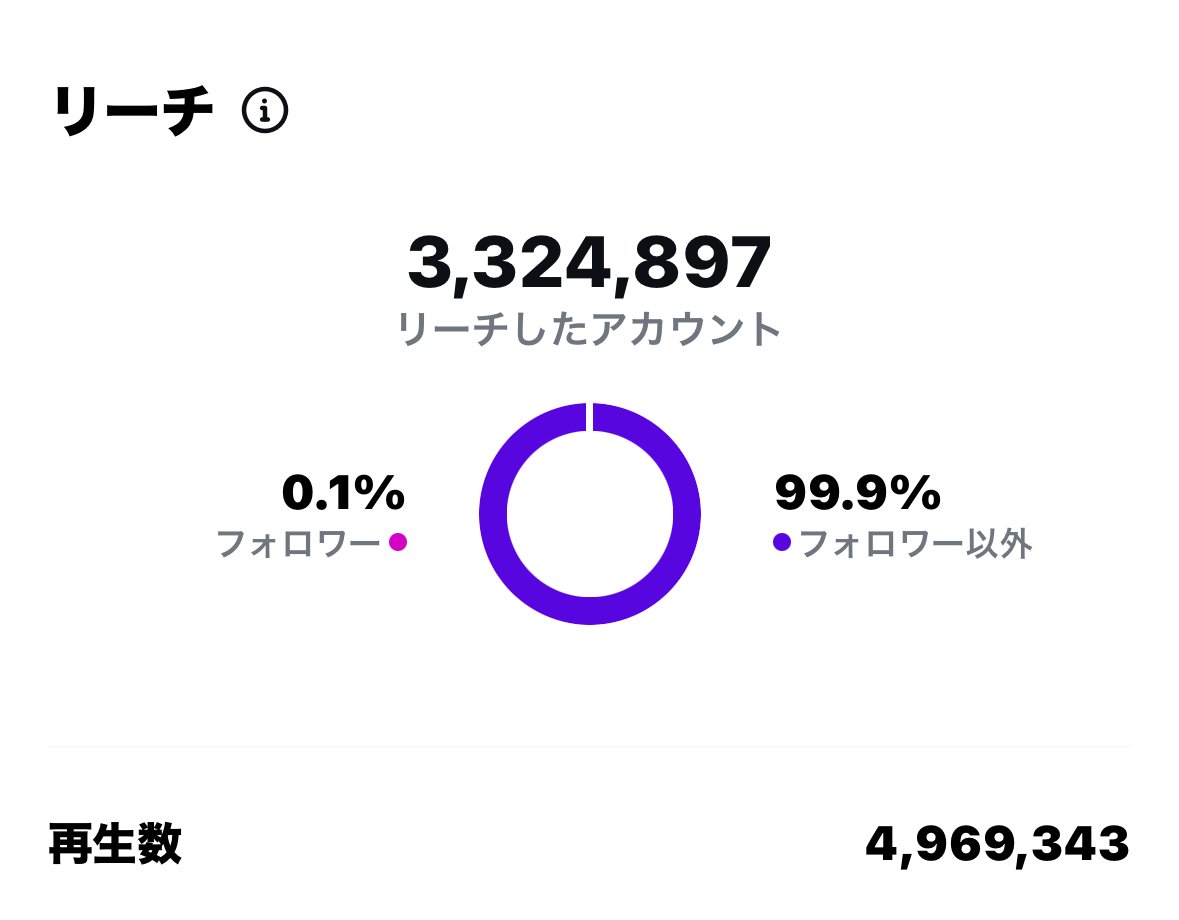Click the divider line above 再生数

click(590, 746)
